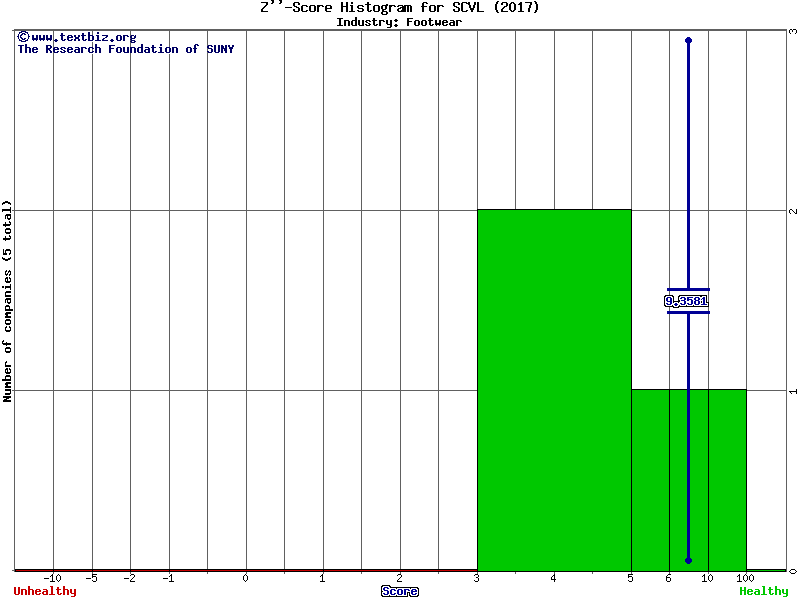Click the x-axis tick label "-2"
The width and height of the screenshot is (800, 600).
(129, 578)
